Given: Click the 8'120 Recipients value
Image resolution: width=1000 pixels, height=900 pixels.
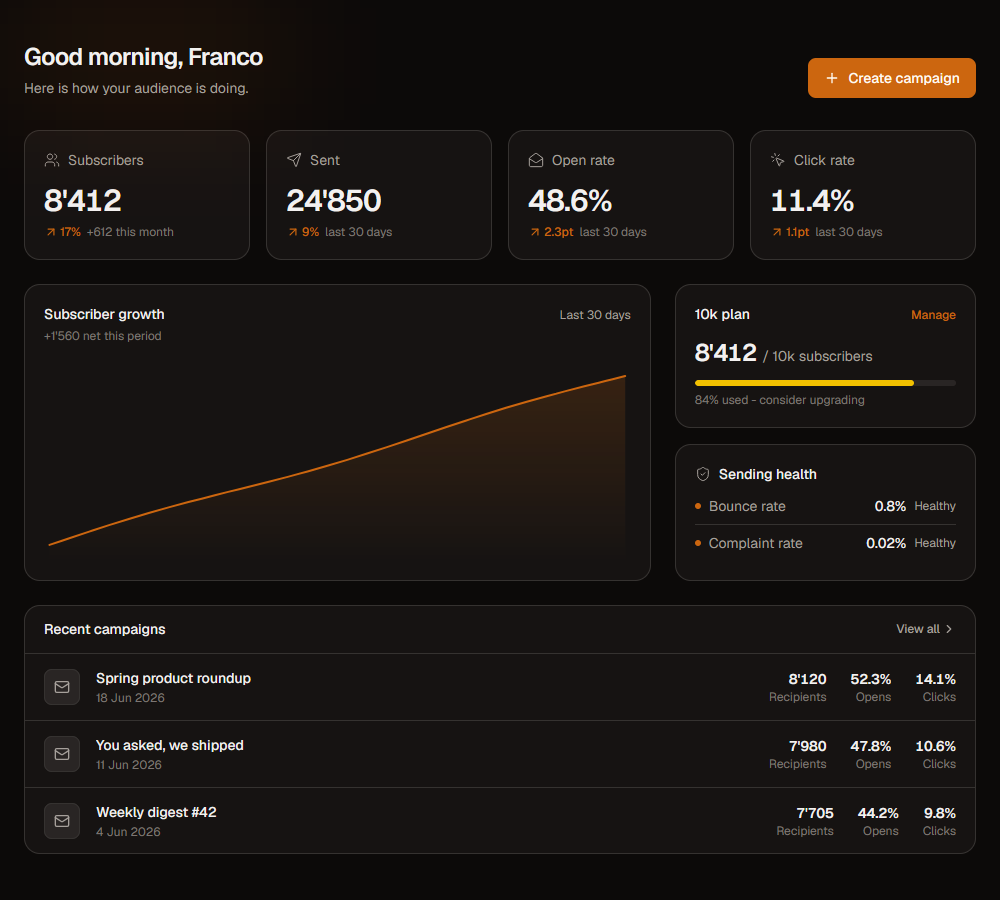Looking at the screenshot, I should coord(807,679).
